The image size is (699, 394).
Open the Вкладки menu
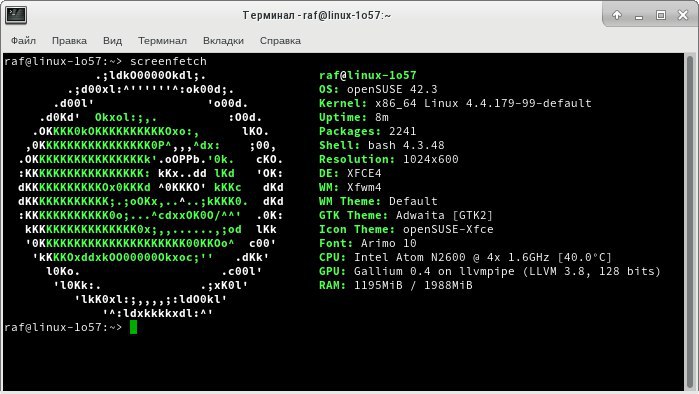tap(223, 41)
